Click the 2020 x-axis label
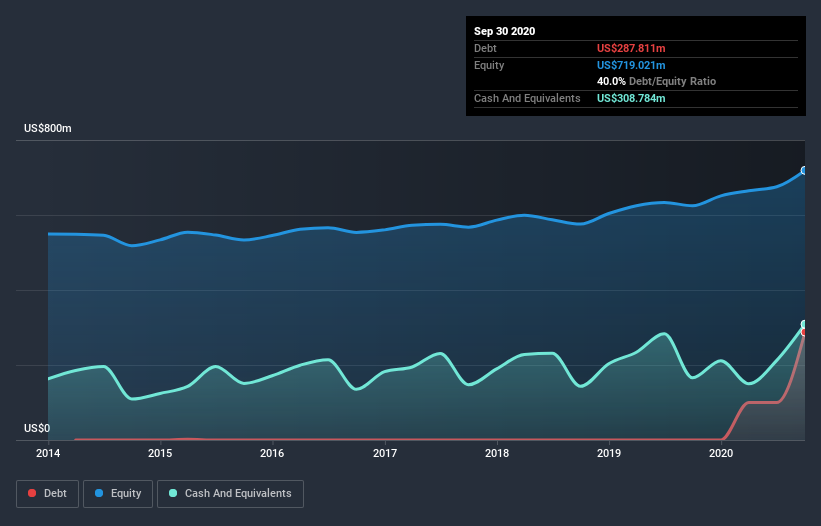 point(721,453)
